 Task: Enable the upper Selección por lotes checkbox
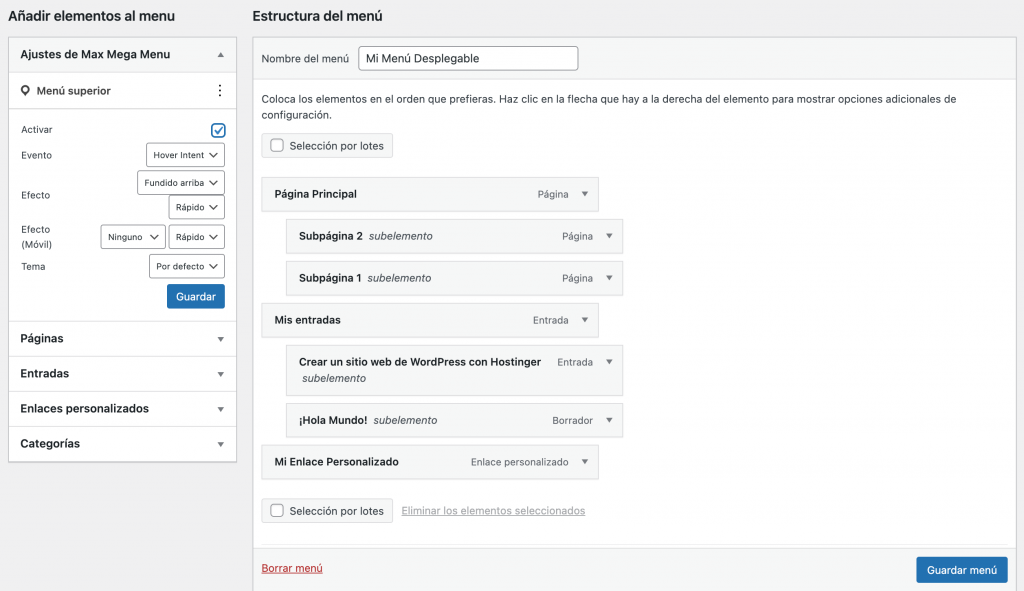(276, 145)
